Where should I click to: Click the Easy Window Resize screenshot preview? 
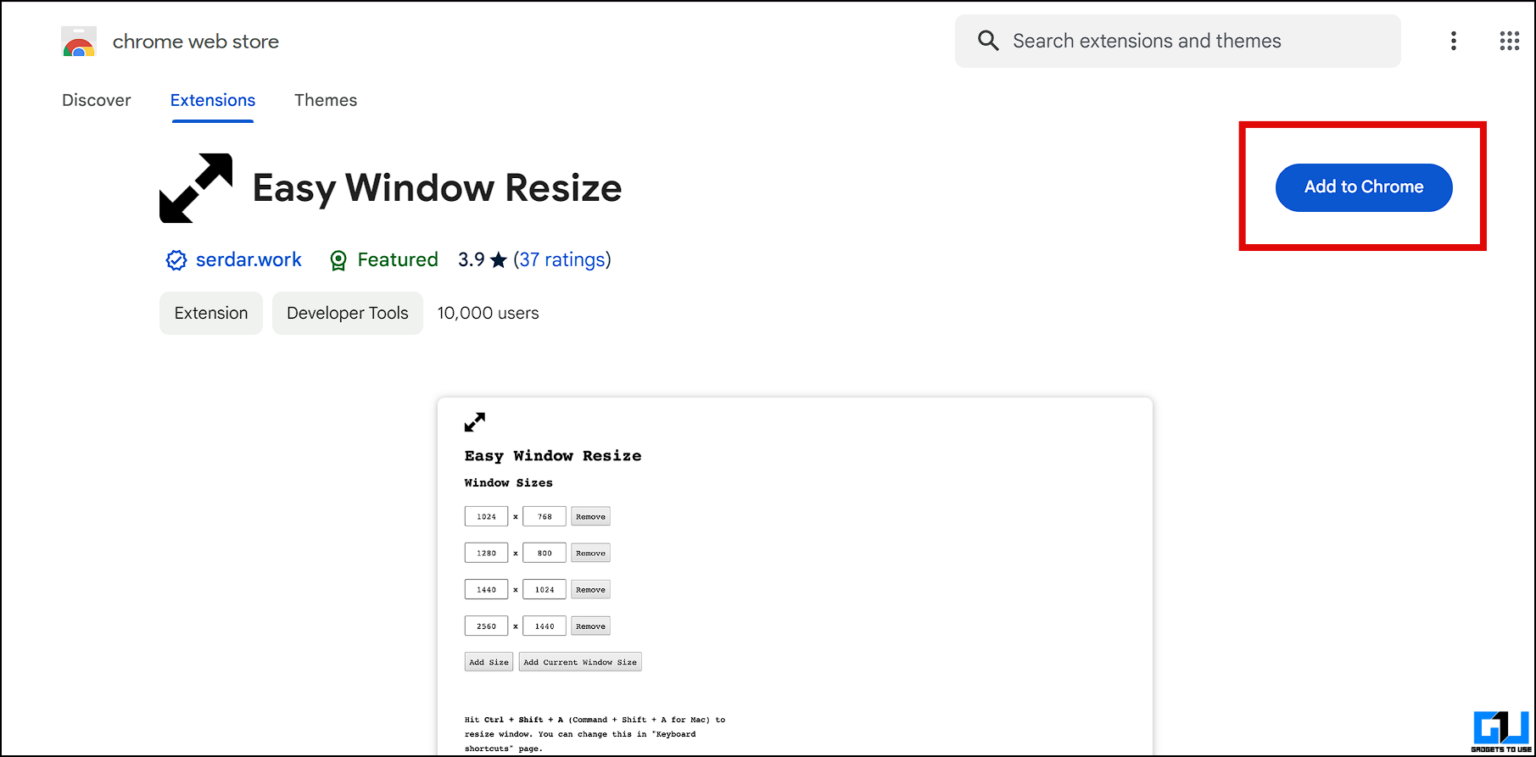pos(793,575)
